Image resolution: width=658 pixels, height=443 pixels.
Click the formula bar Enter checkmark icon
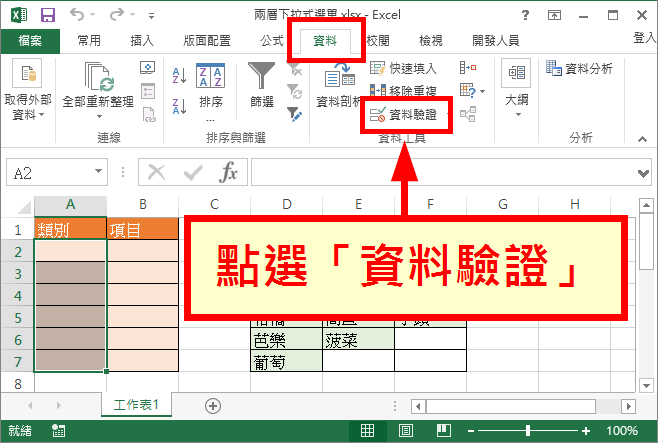[193, 172]
